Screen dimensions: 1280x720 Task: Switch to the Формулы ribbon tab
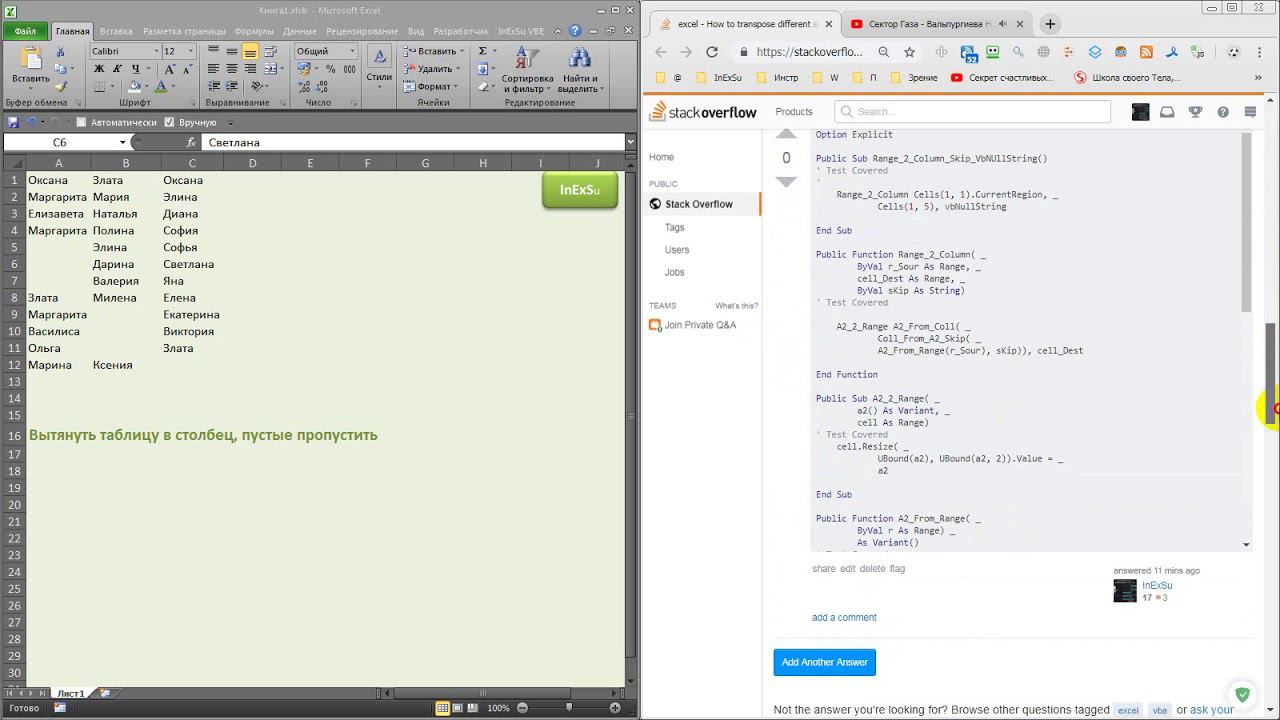coord(254,31)
